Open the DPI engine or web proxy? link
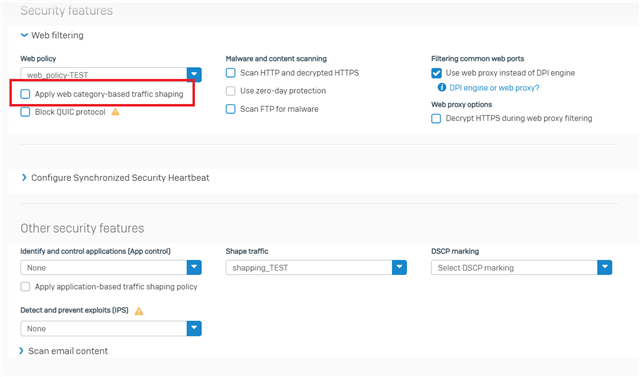Screen dimensions: 640x377 pyautogui.click(x=494, y=88)
